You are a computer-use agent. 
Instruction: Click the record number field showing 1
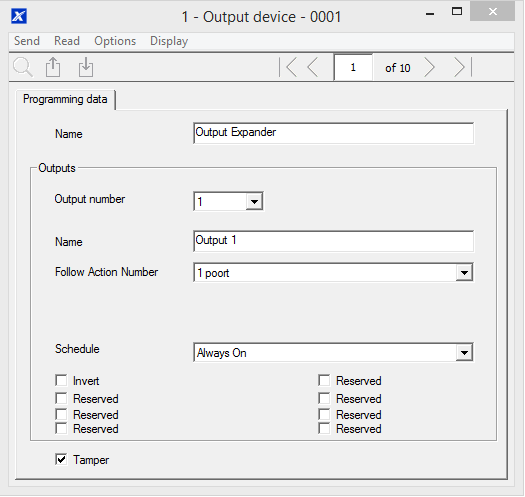point(353,67)
